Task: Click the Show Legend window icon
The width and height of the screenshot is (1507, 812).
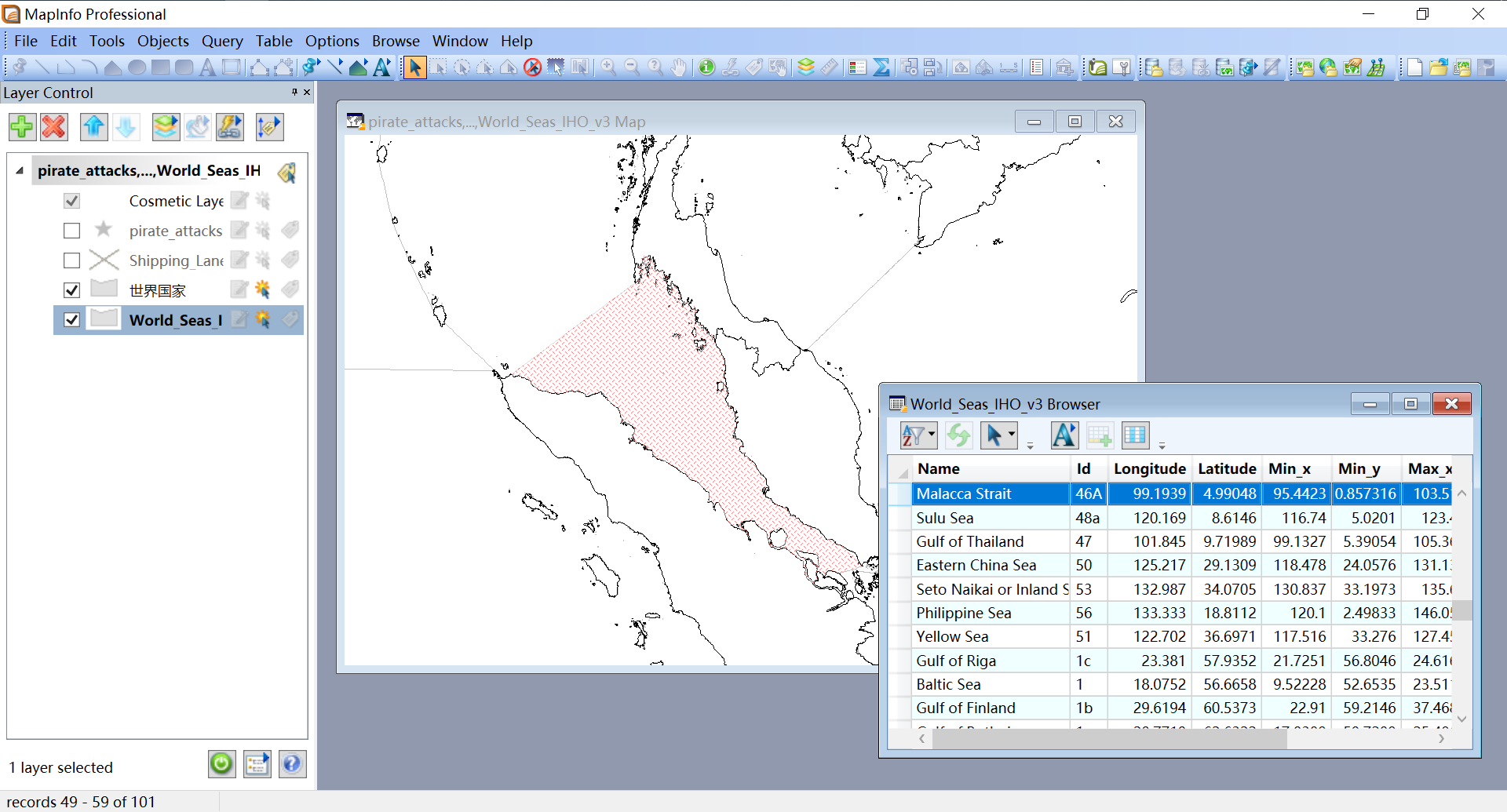Action: (858, 67)
